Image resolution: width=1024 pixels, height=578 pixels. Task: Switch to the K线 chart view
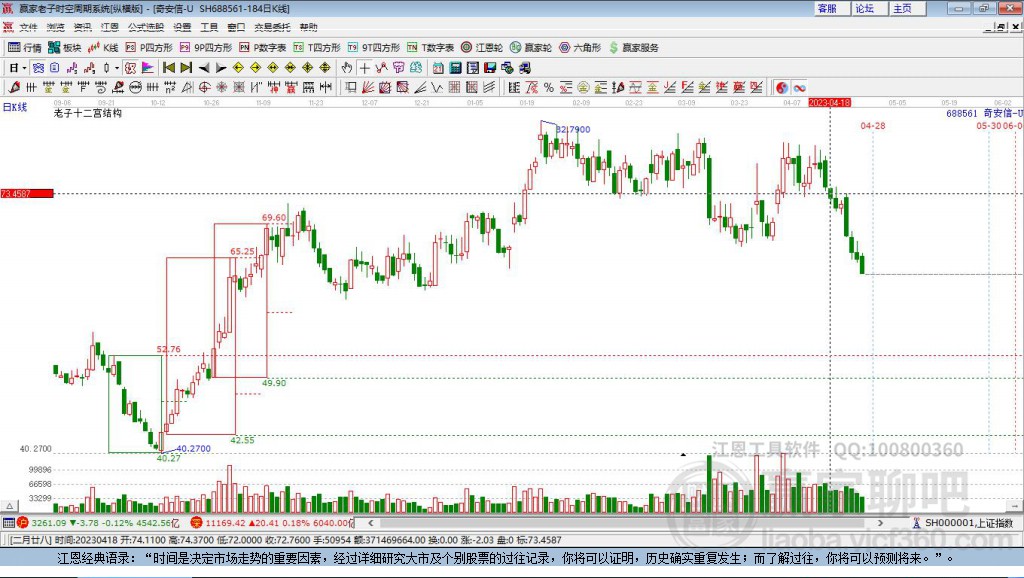coord(103,48)
